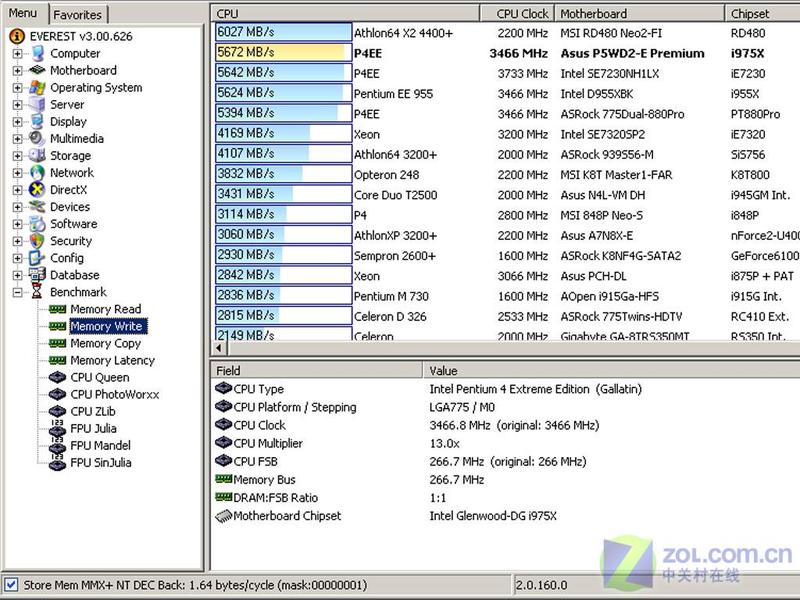
Task: Expand the Motherboard tree node
Action: (17, 70)
